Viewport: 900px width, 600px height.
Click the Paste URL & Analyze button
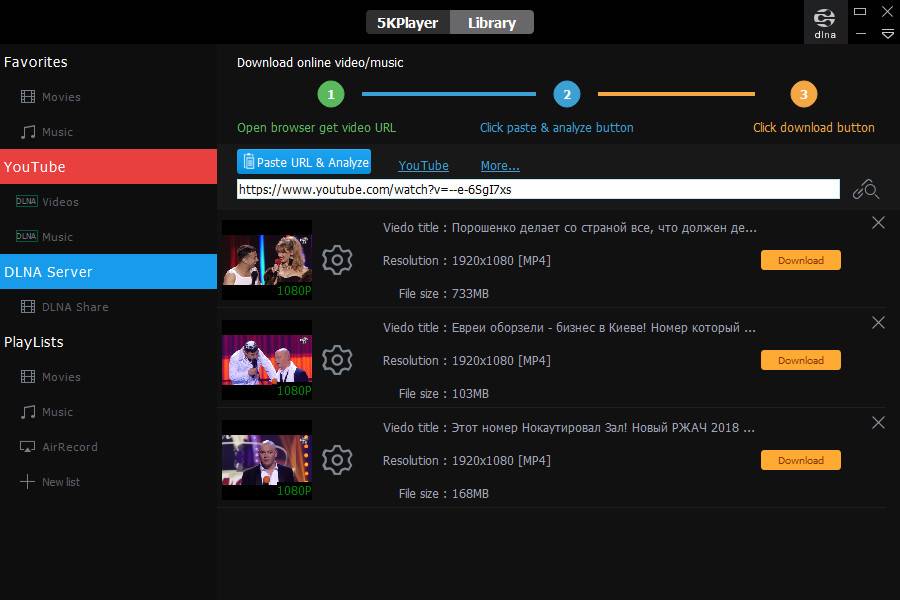(304, 162)
